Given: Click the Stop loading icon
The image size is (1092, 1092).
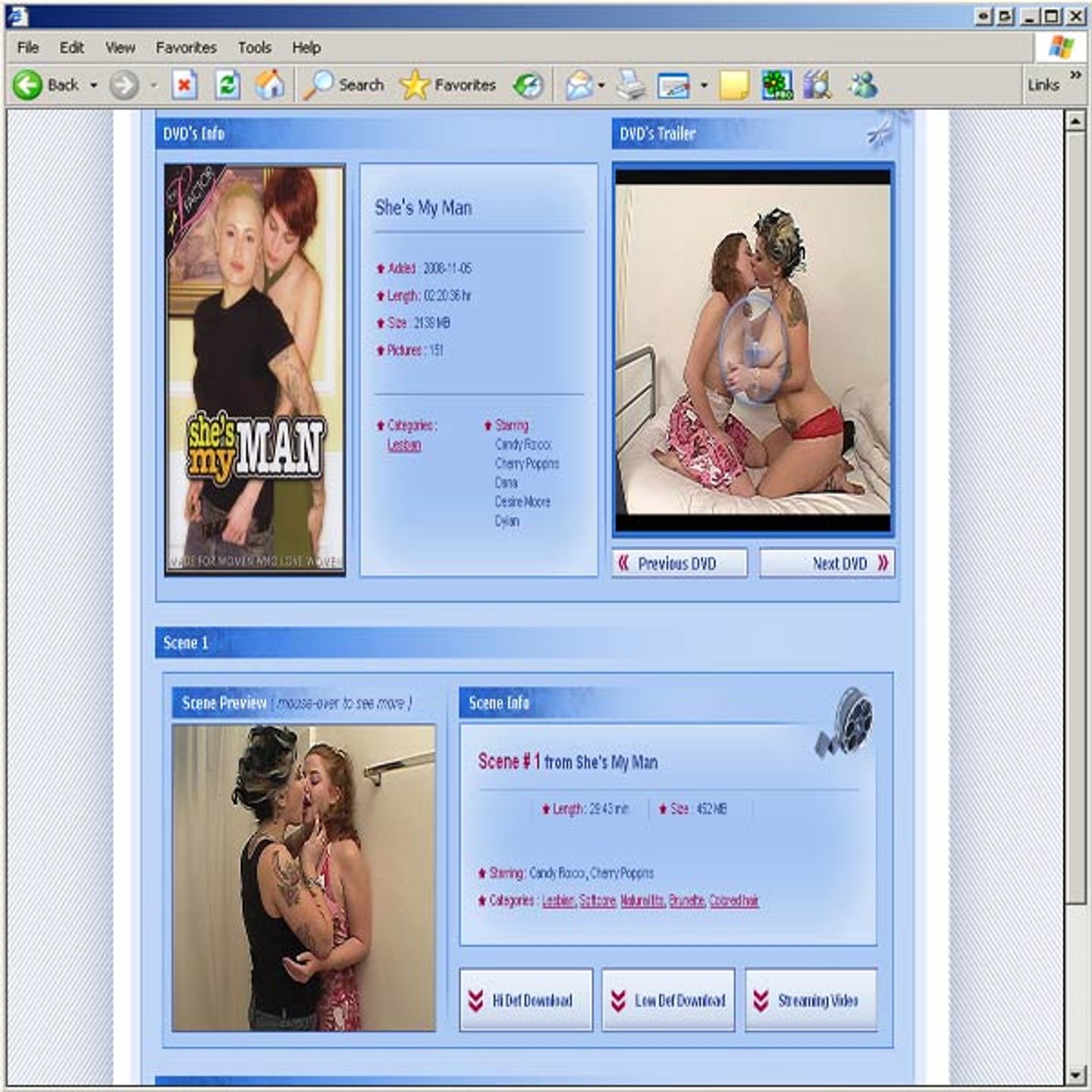Looking at the screenshot, I should click(x=184, y=85).
